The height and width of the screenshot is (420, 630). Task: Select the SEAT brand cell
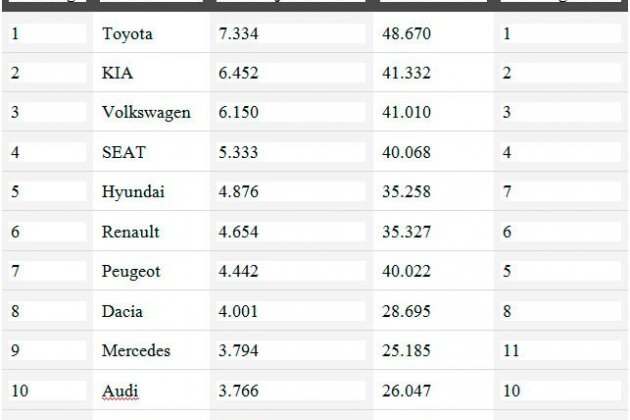pyautogui.click(x=123, y=152)
